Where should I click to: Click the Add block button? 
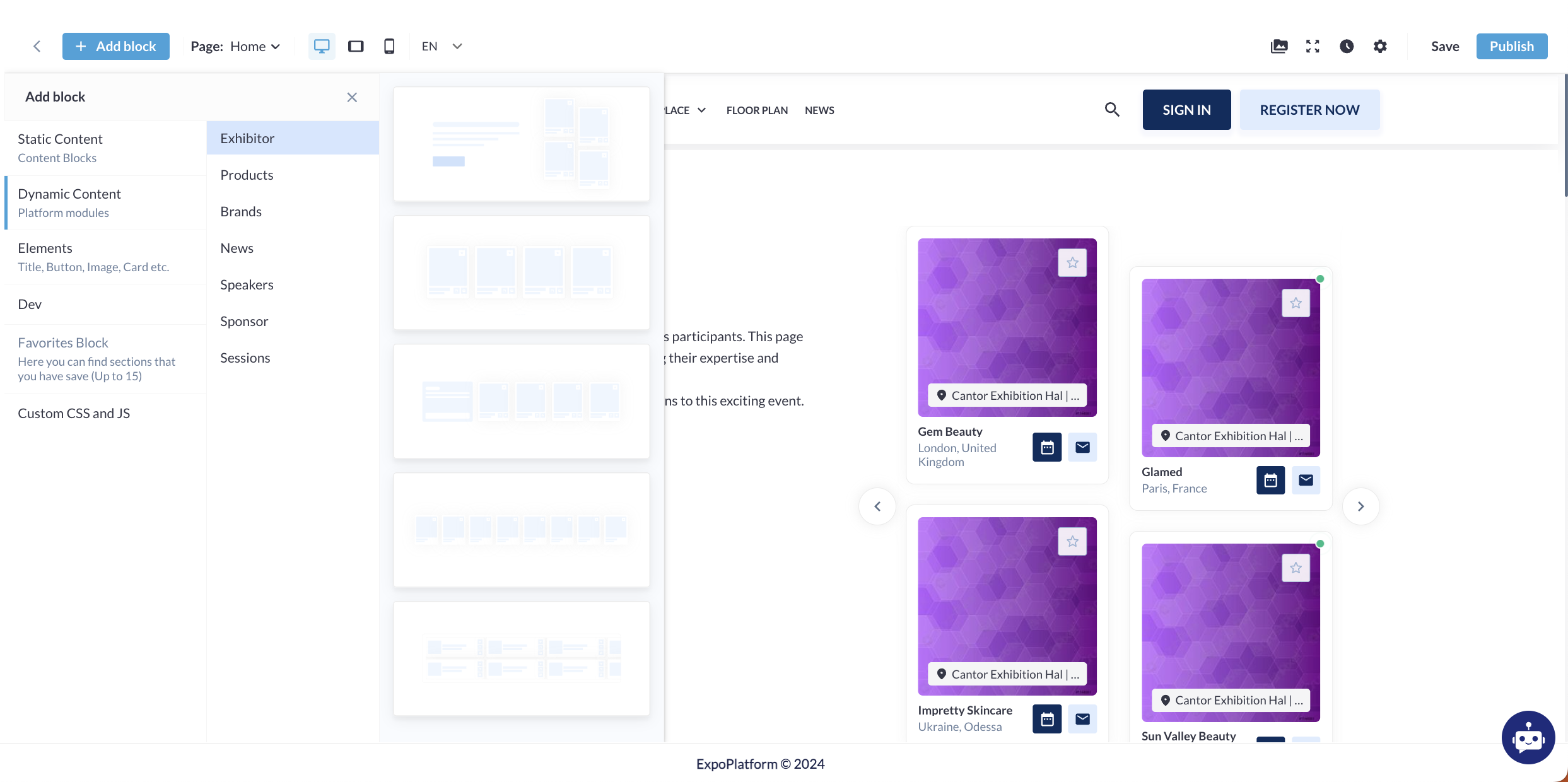(x=116, y=46)
